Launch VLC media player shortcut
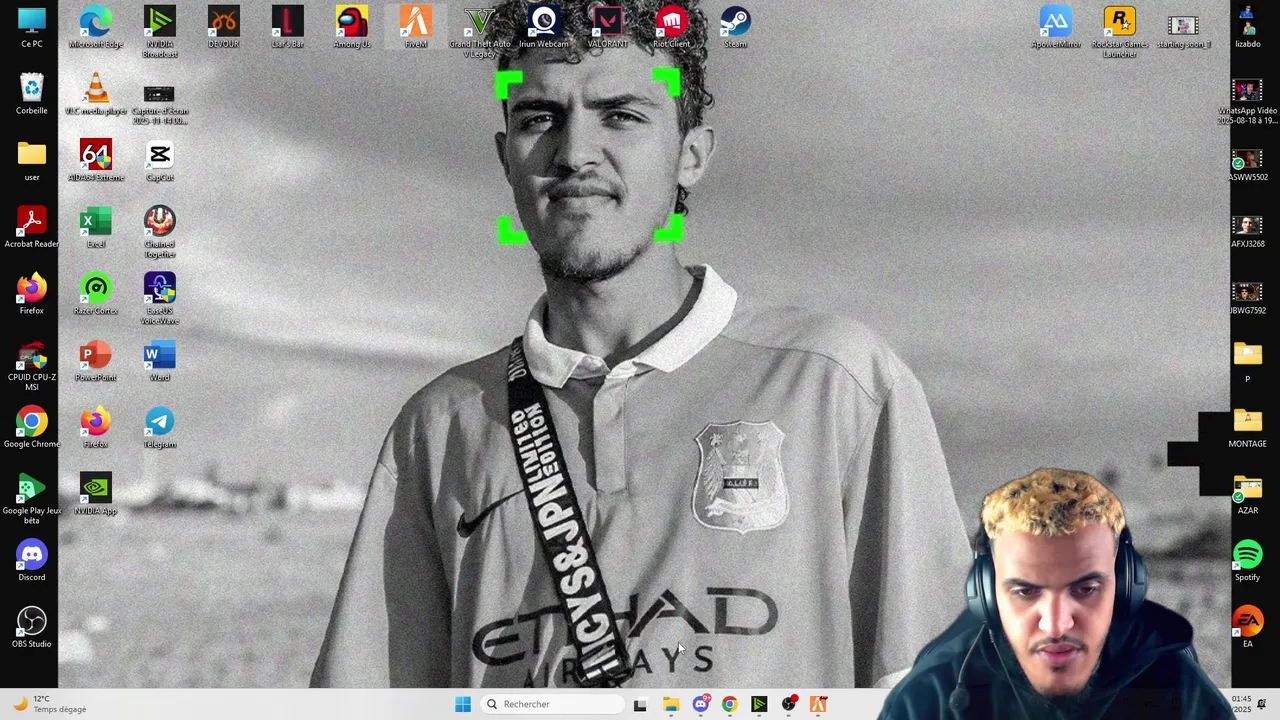Screen dimensions: 1280x720 pyautogui.click(x=96, y=93)
